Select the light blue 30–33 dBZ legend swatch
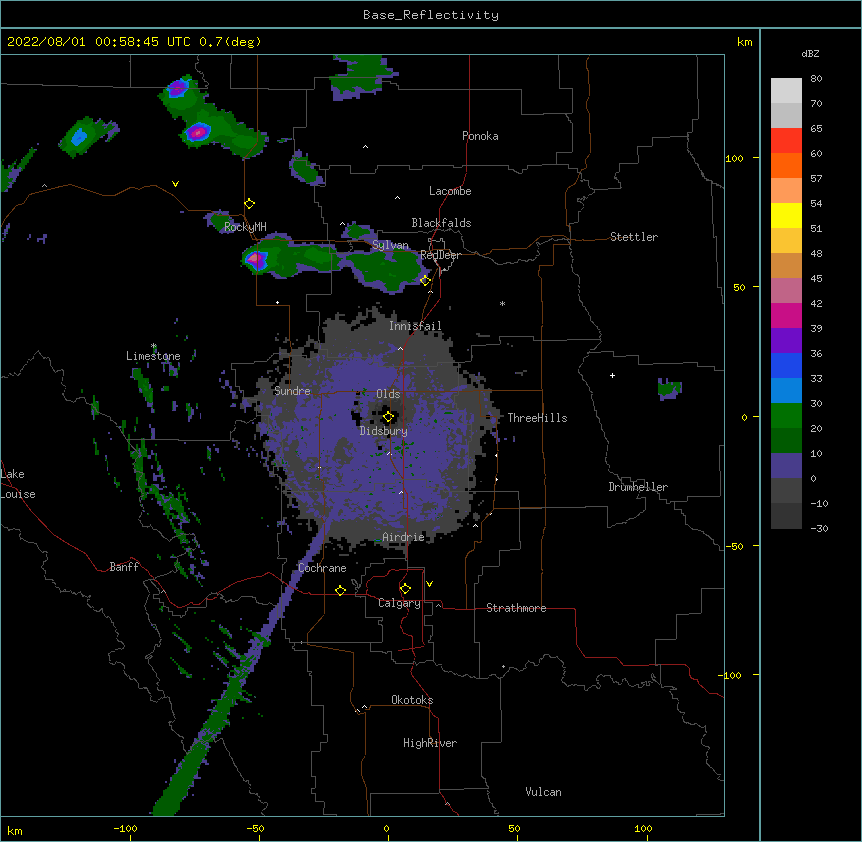 (786, 391)
